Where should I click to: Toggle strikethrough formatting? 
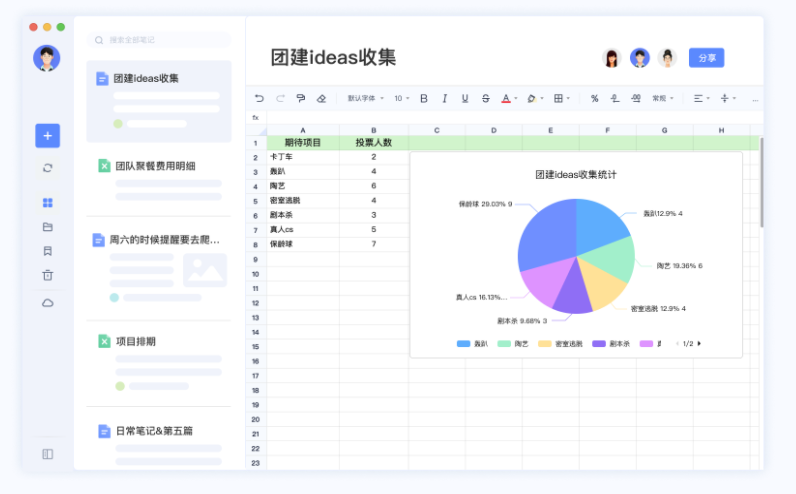pyautogui.click(x=485, y=98)
